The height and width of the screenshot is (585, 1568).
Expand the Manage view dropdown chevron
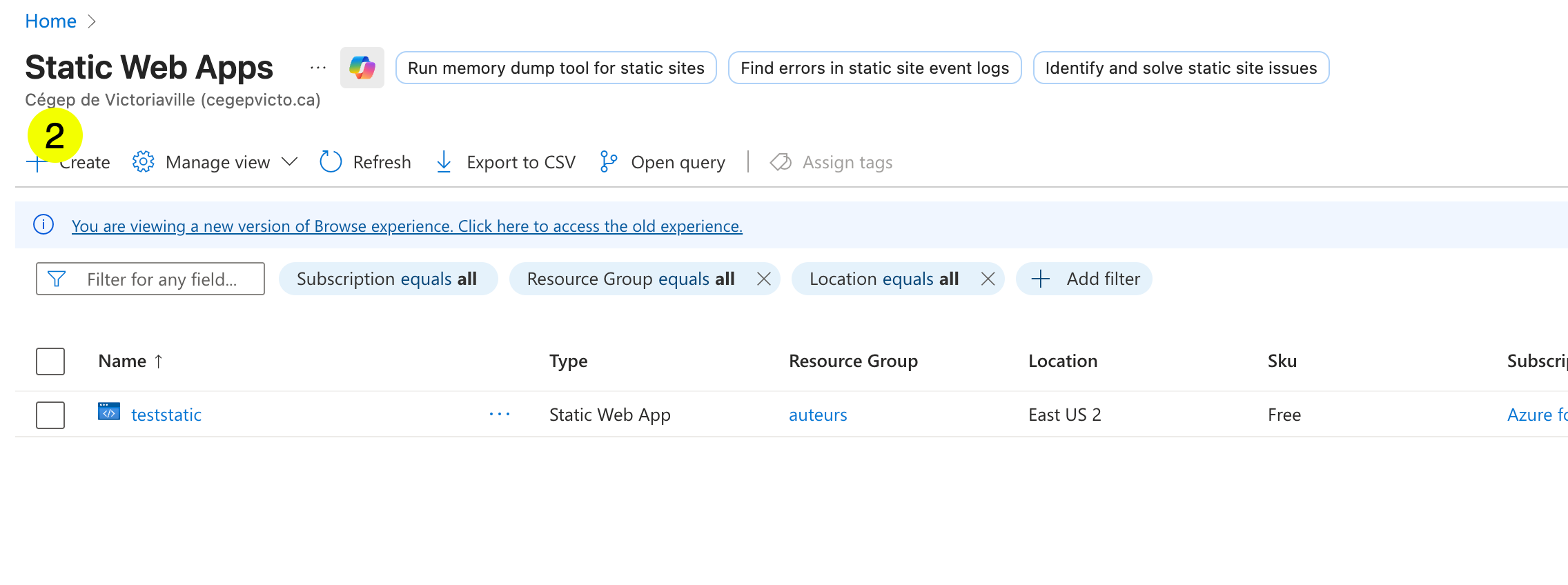point(290,162)
